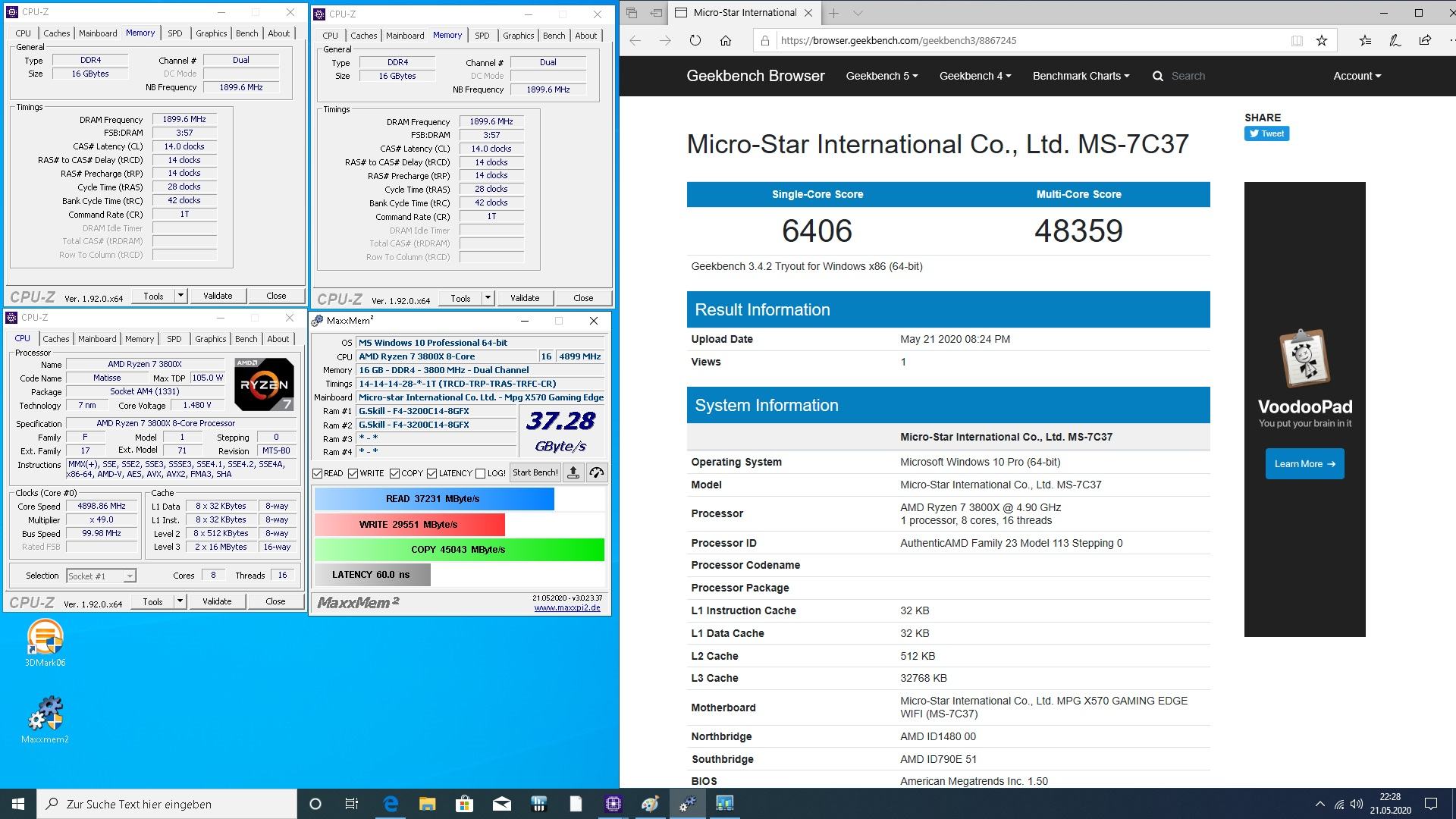Uncheck the WRITE test checkbox
This screenshot has width=1456, height=819.
pos(353,473)
